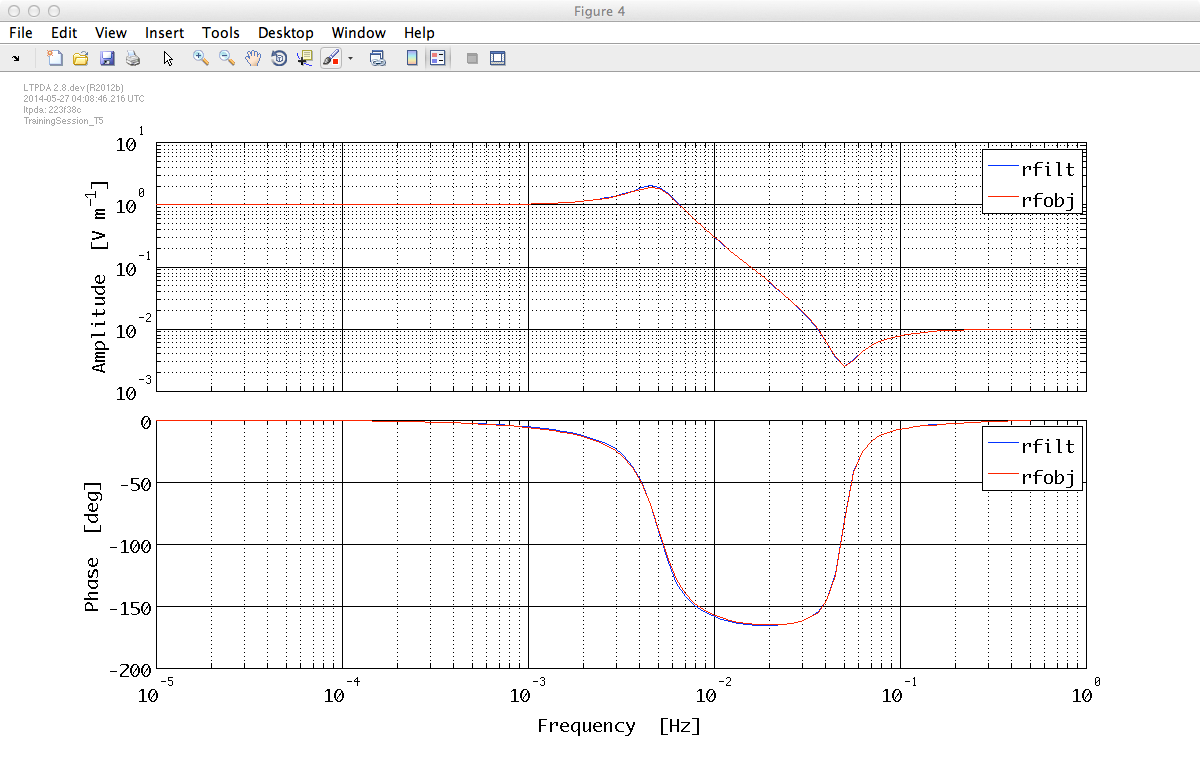Viewport: 1200px width, 773px height.
Task: Open the Edit menu
Action: [64, 33]
